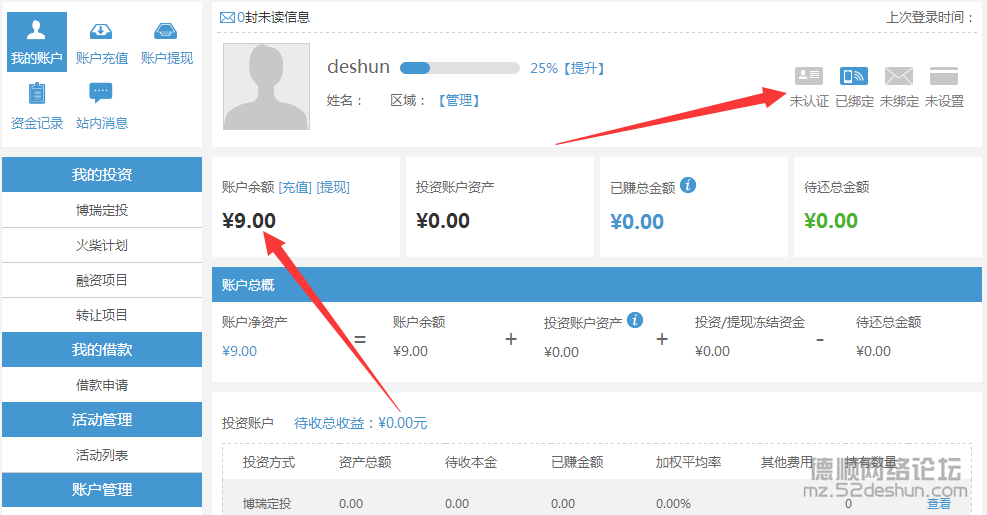Click the 资产总额 column header
Screen dimensions: 987x515
click(x=365, y=463)
